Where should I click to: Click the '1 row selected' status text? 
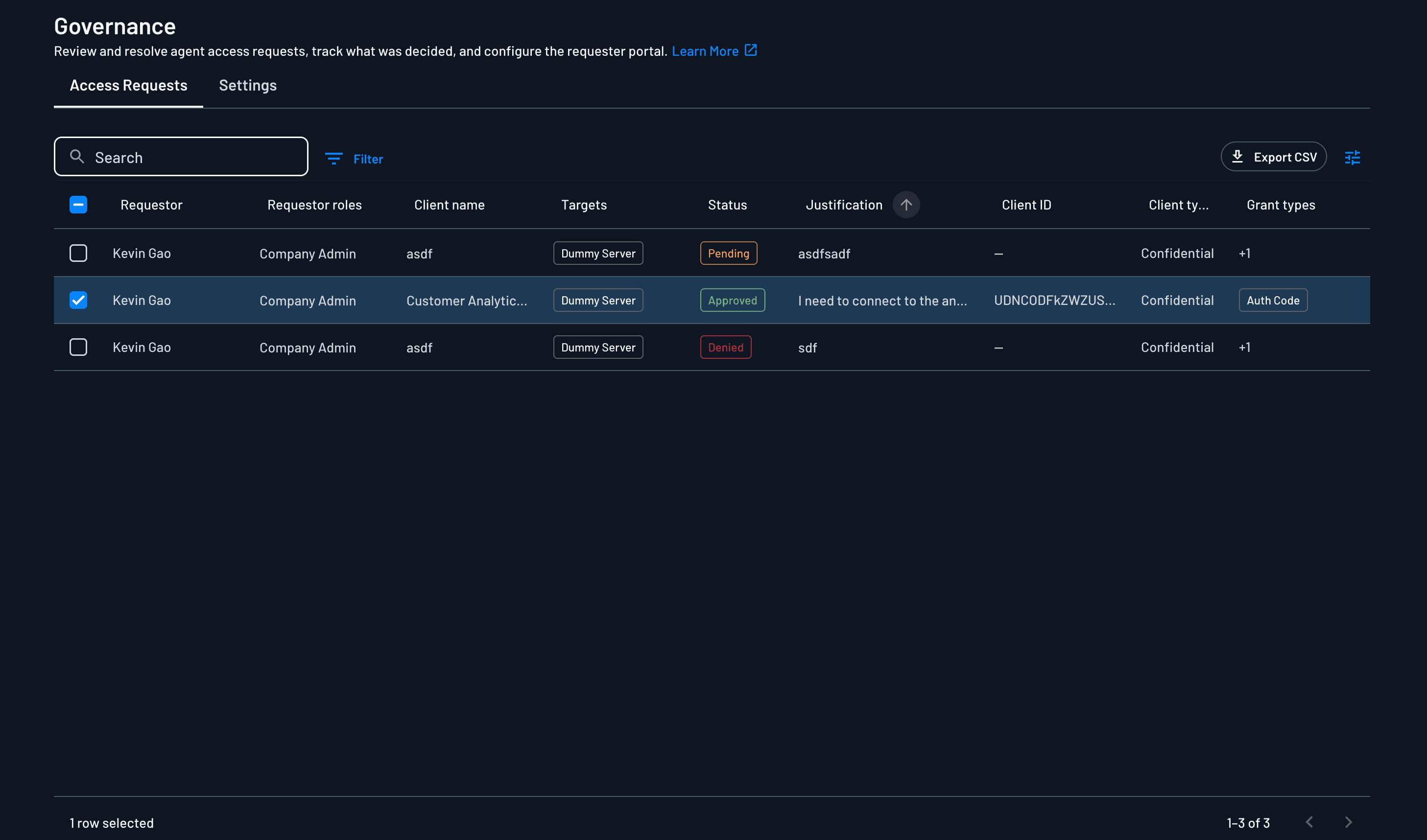click(x=112, y=823)
